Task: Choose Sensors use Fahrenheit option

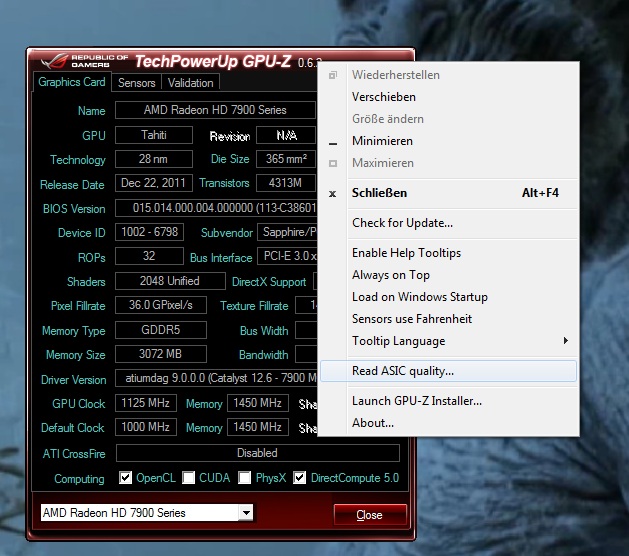Action: pyautogui.click(x=448, y=319)
